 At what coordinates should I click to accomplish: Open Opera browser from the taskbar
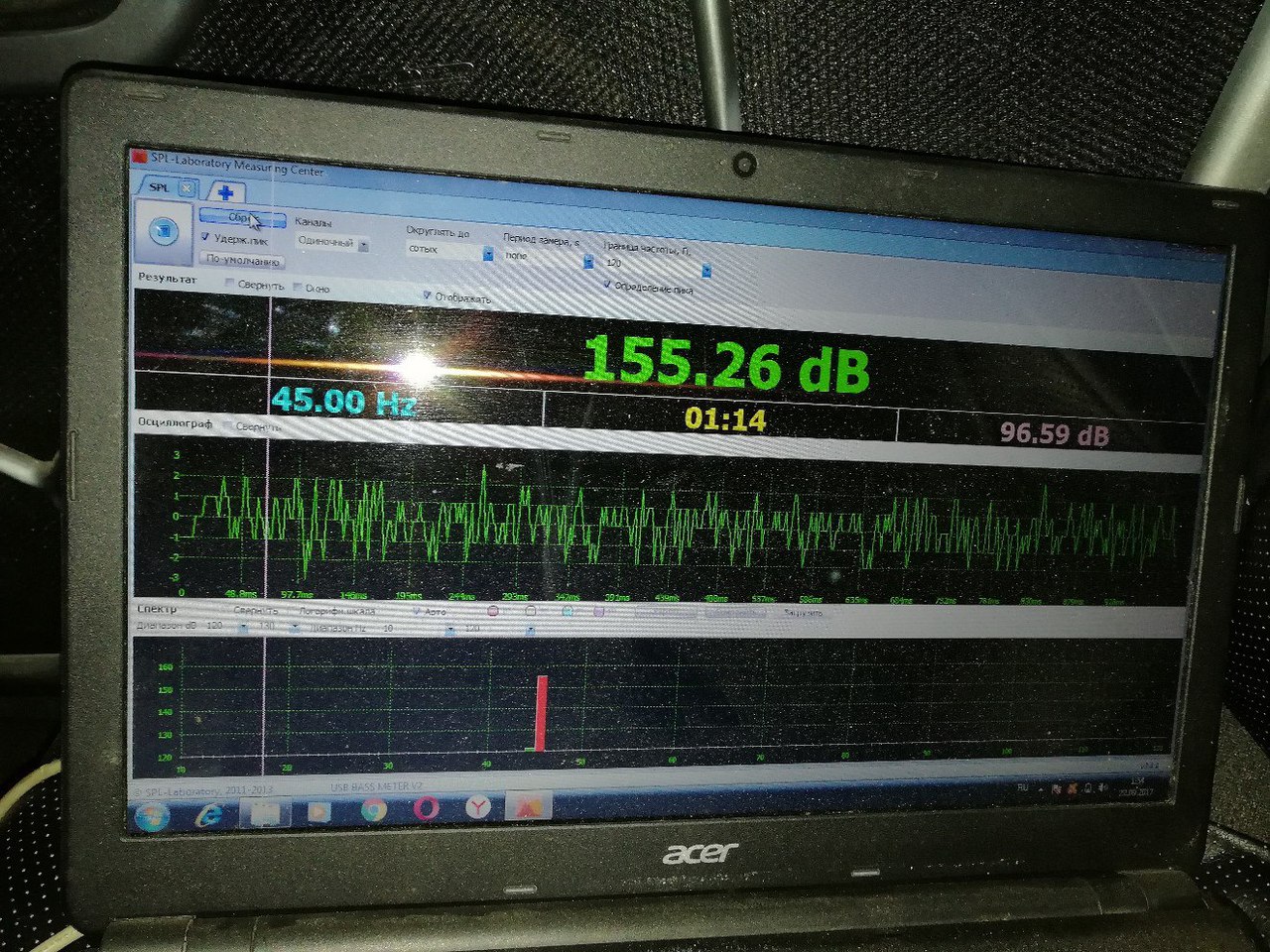point(426,809)
